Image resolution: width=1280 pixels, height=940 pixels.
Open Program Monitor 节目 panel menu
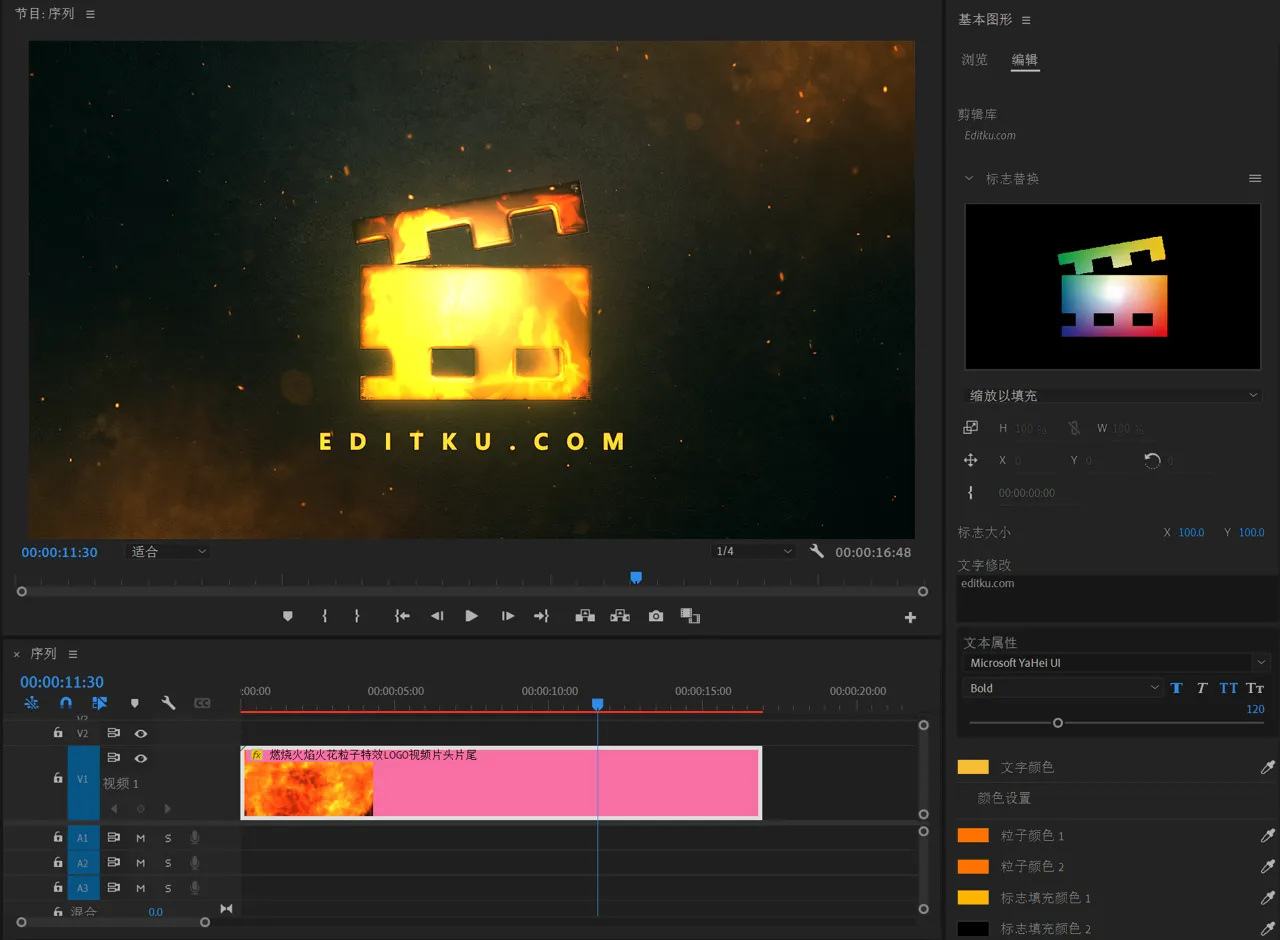pos(90,15)
